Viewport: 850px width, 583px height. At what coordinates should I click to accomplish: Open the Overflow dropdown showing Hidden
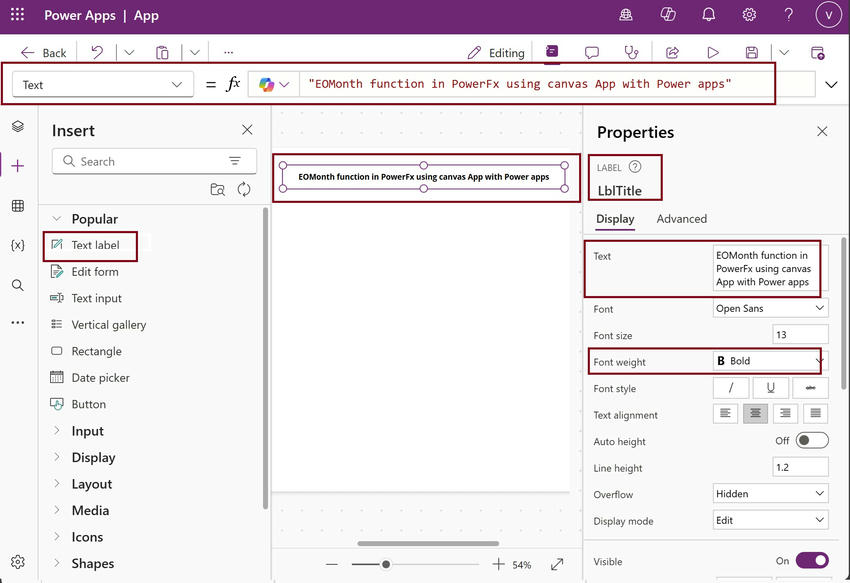click(x=770, y=494)
